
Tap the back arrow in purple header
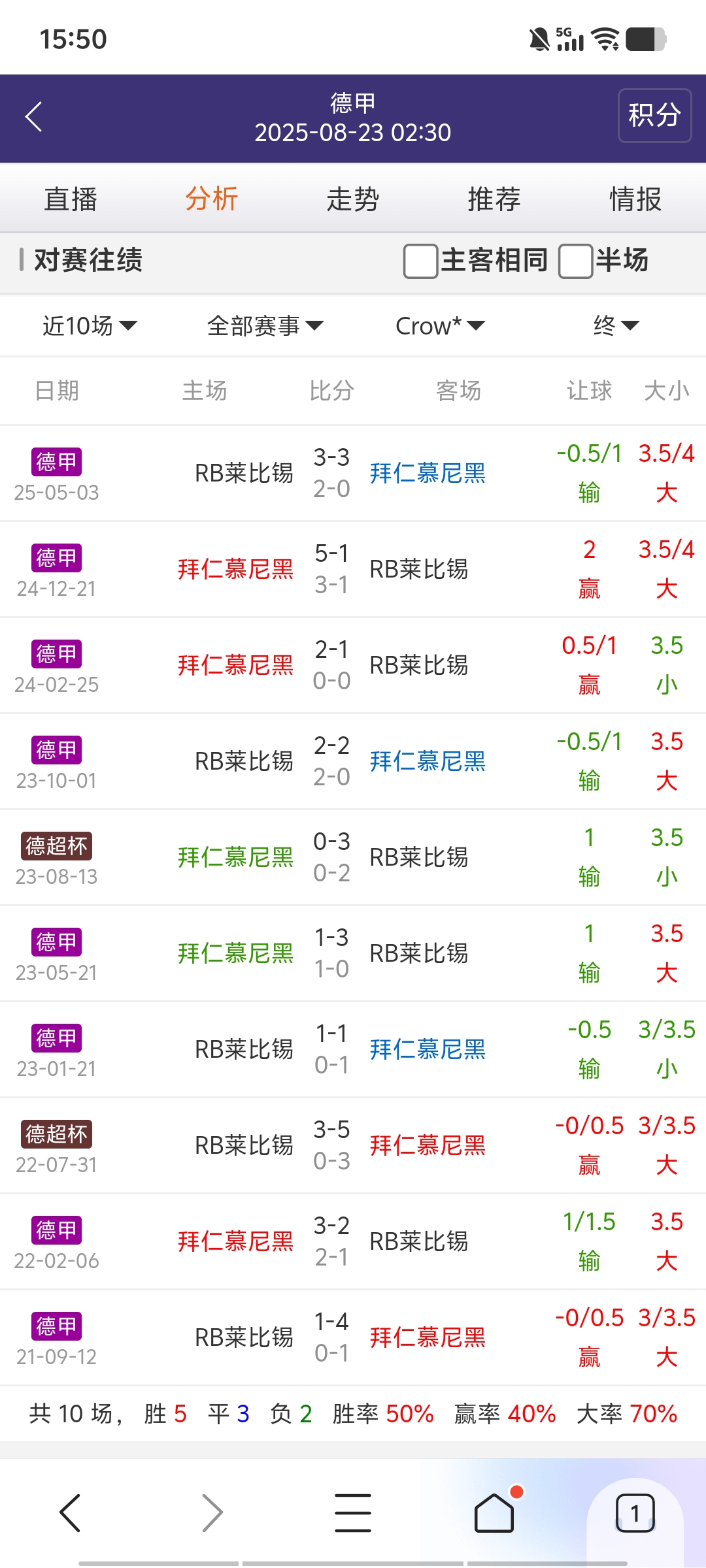[34, 117]
